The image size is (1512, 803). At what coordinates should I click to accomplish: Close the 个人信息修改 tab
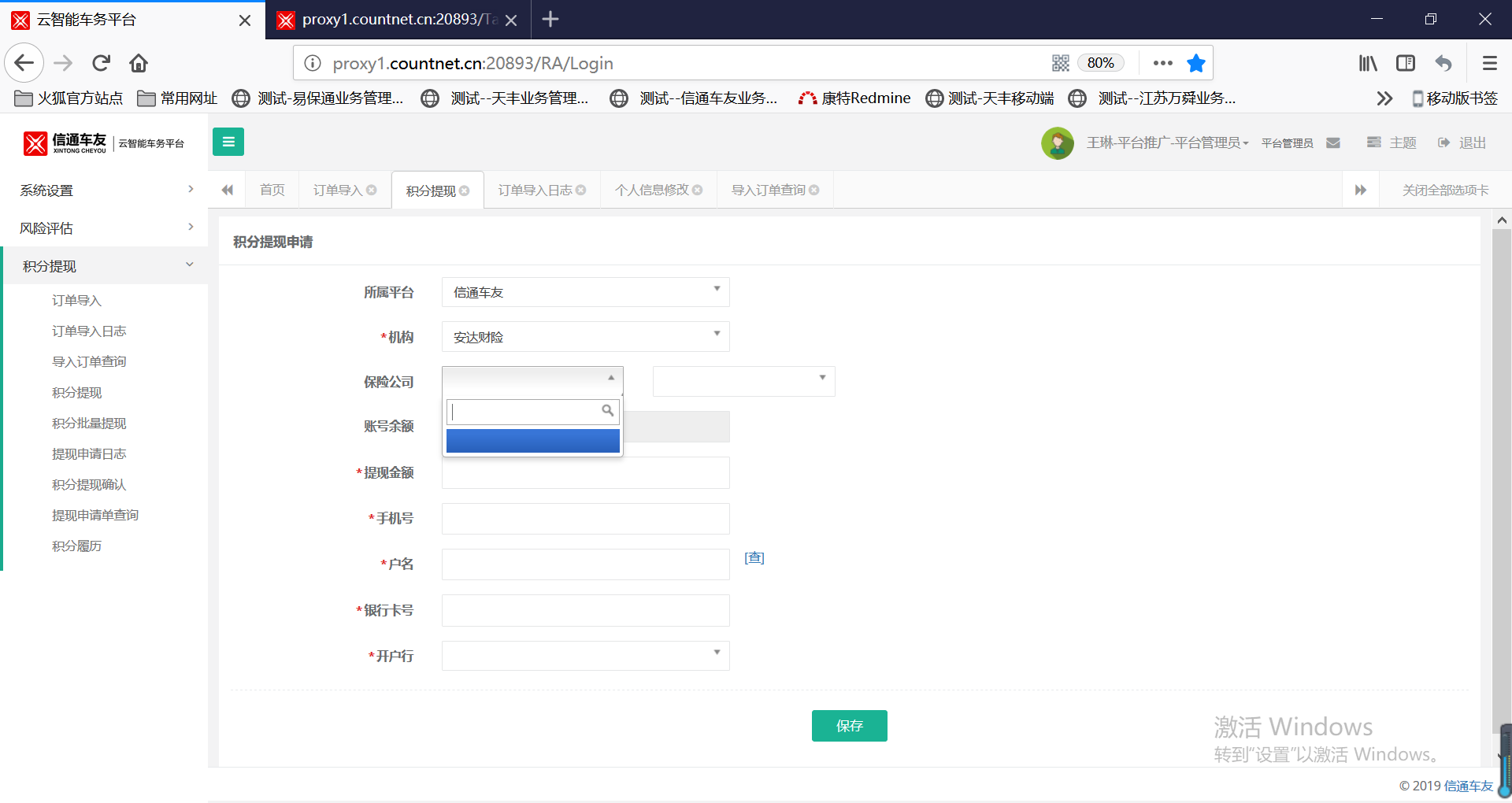pyautogui.click(x=698, y=190)
